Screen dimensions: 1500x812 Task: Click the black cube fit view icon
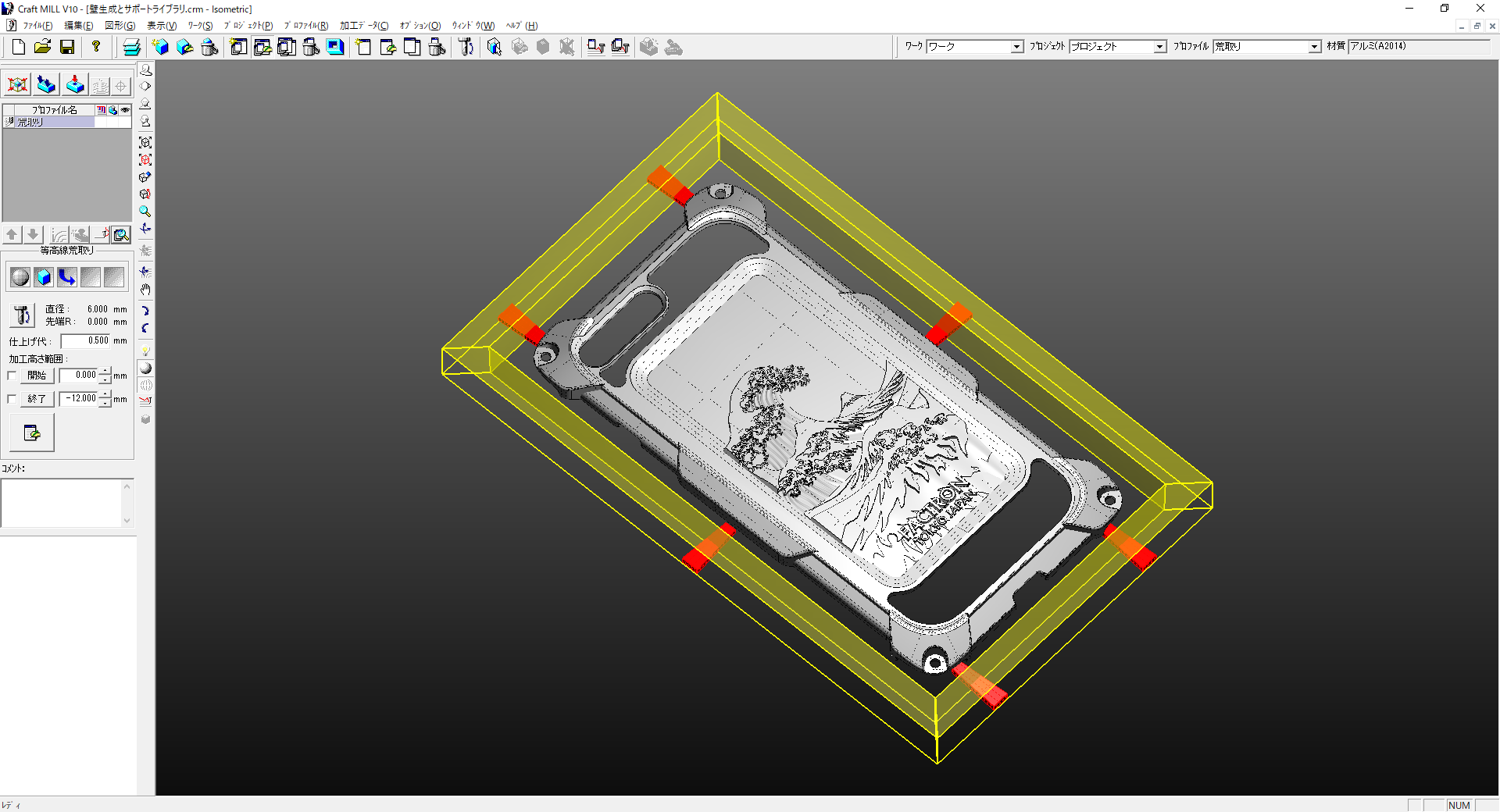[x=145, y=142]
